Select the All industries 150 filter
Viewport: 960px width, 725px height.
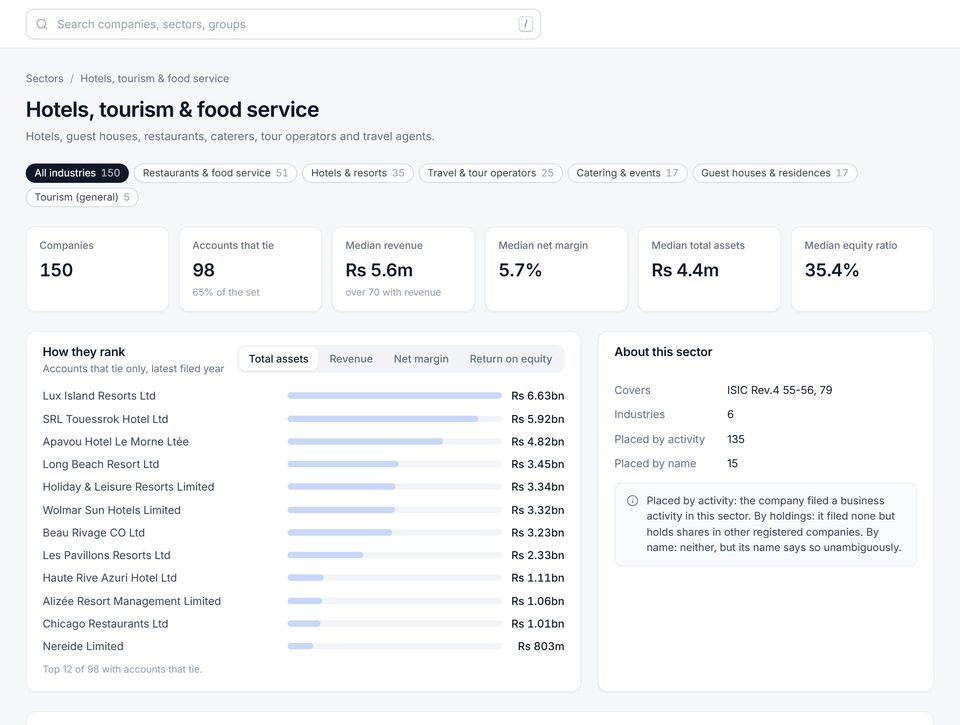77,173
